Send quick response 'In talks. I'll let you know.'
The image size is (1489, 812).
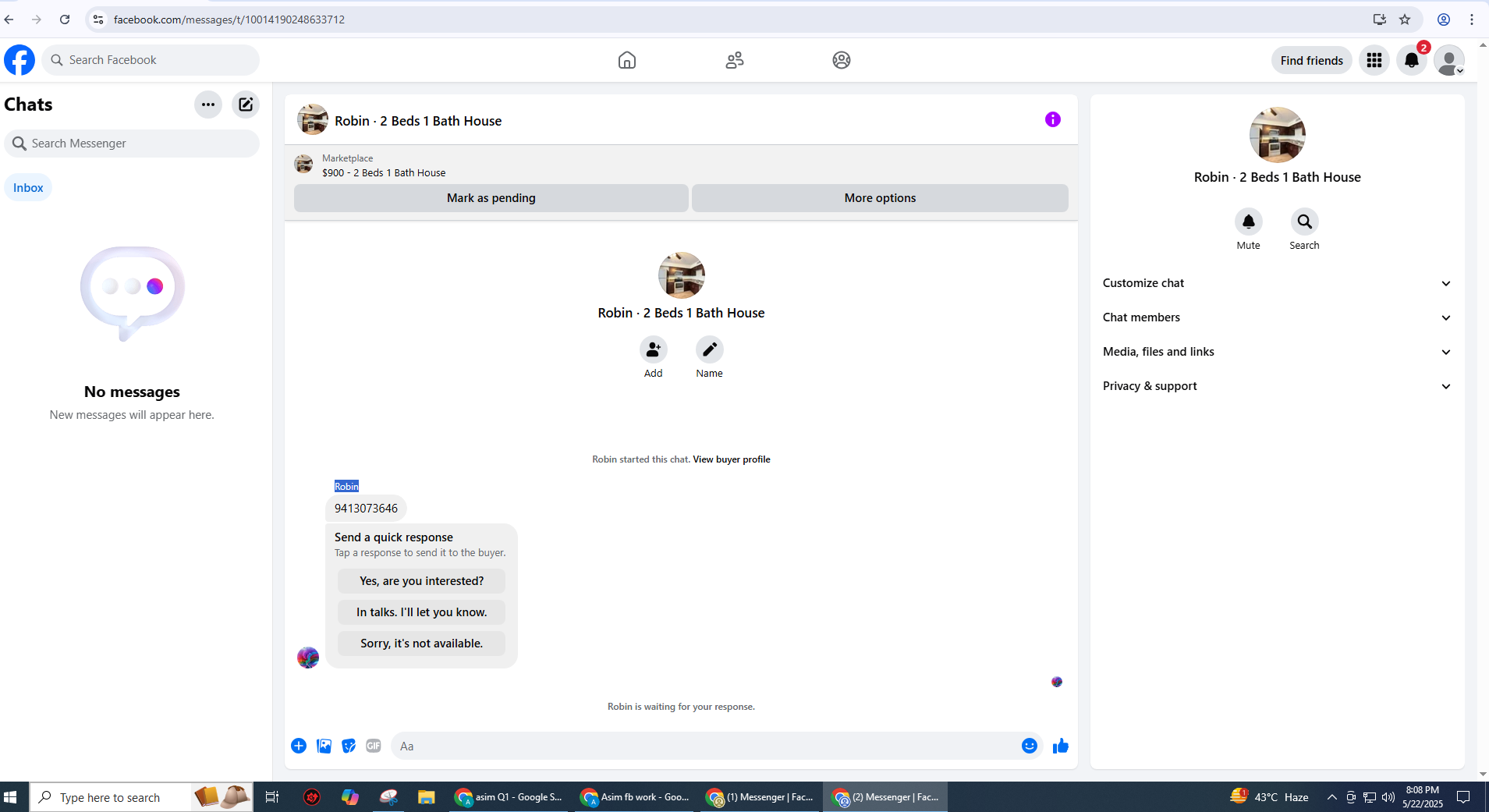coord(422,612)
